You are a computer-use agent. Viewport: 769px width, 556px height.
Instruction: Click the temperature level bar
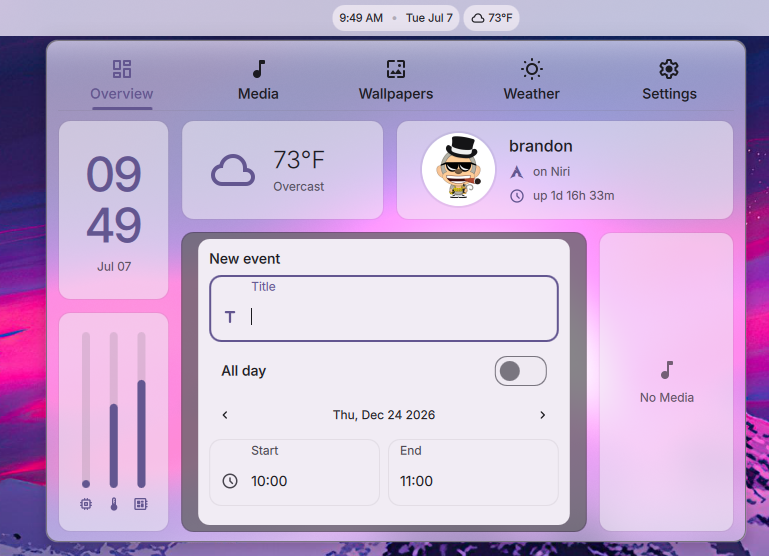114,410
